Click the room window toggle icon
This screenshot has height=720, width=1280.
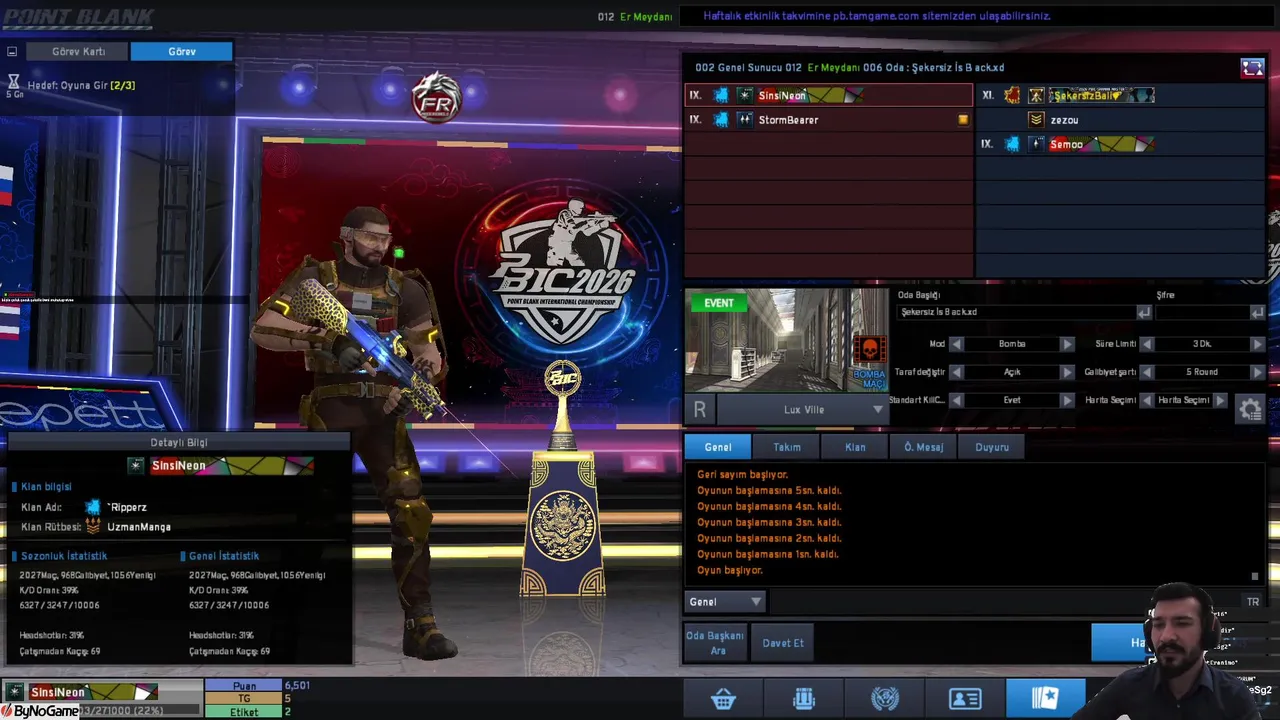click(1252, 68)
